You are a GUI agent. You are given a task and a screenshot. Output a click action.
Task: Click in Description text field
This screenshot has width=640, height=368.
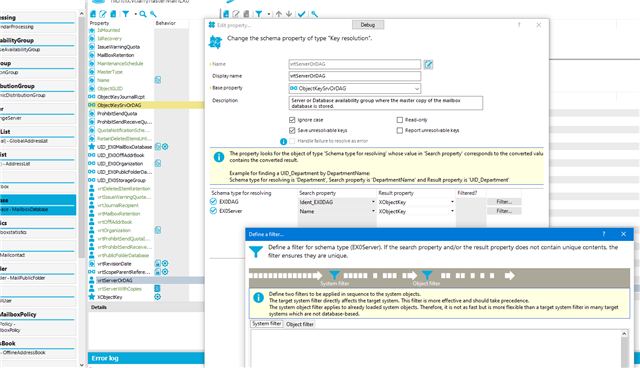[385, 103]
